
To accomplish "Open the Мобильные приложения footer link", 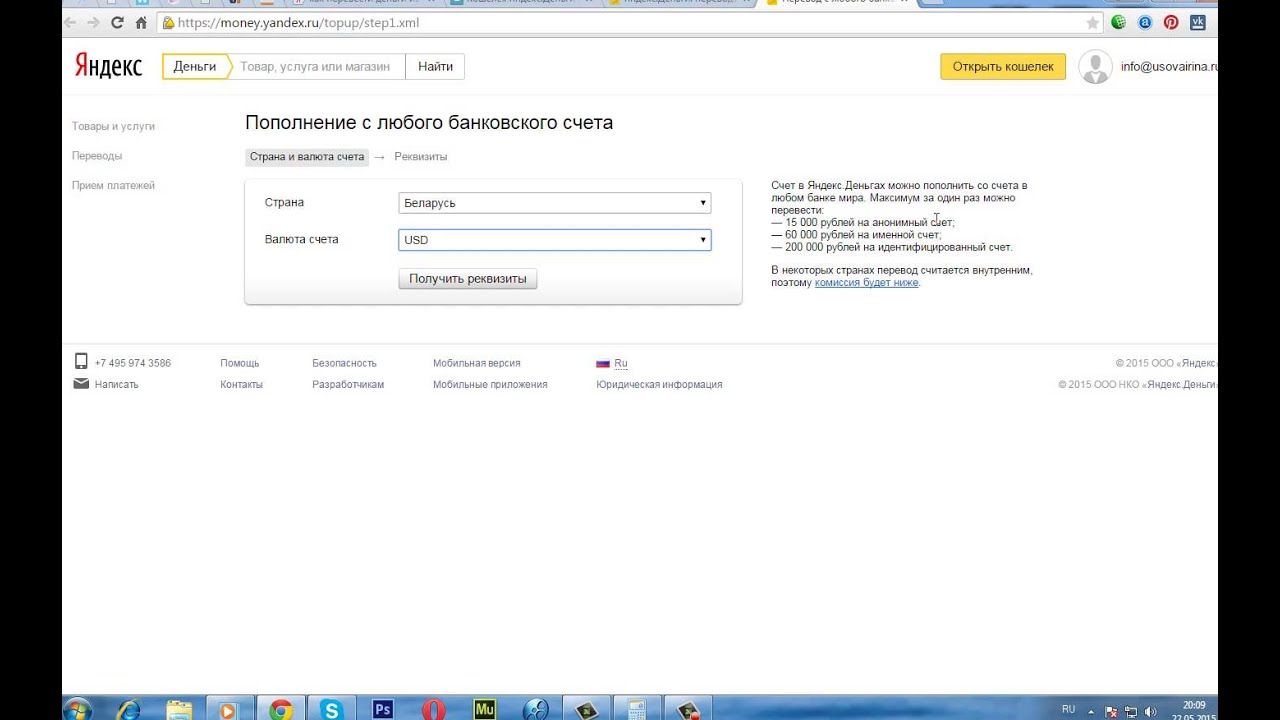I will (x=490, y=384).
